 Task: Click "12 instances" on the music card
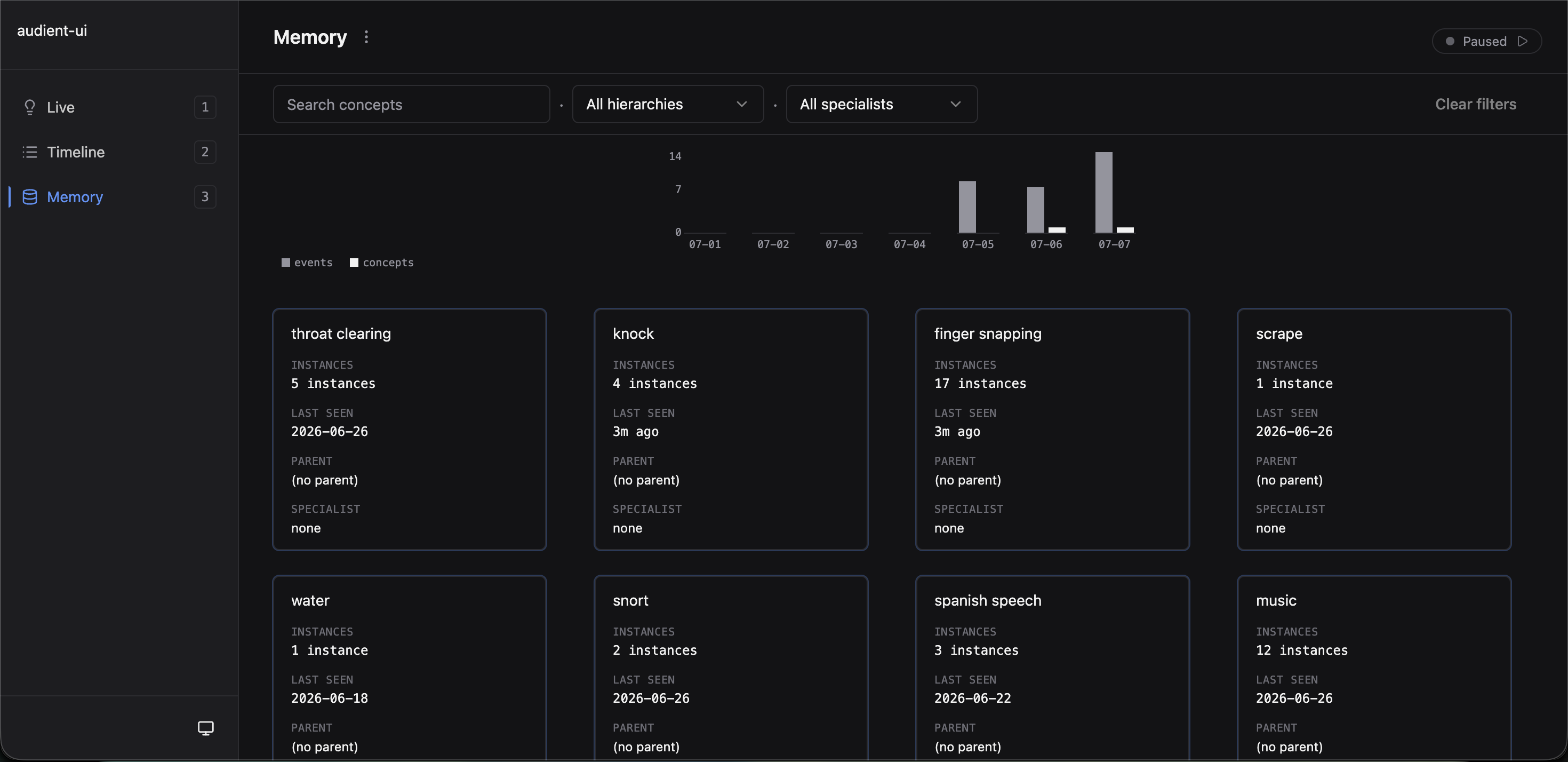(1301, 650)
